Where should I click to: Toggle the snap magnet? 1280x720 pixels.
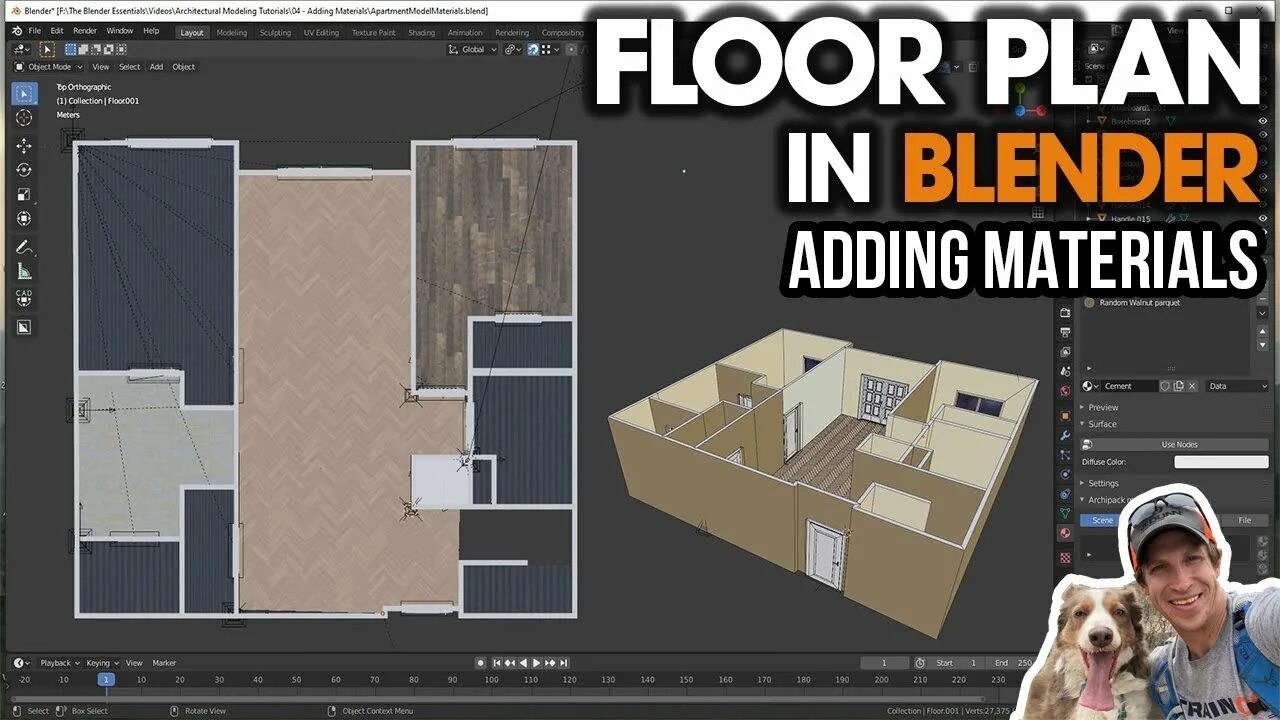tap(533, 49)
